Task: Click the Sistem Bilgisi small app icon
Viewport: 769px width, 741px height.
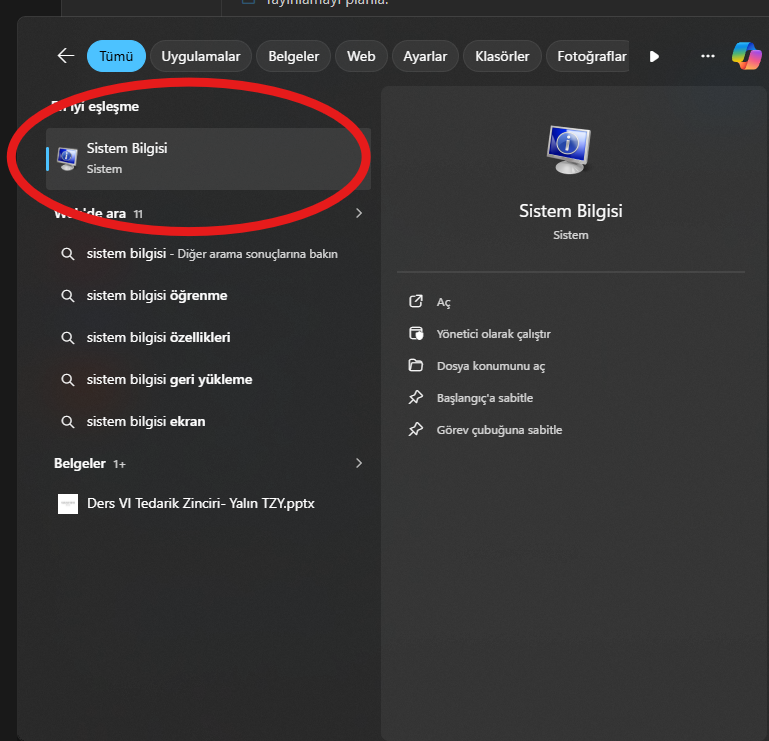Action: [67, 158]
